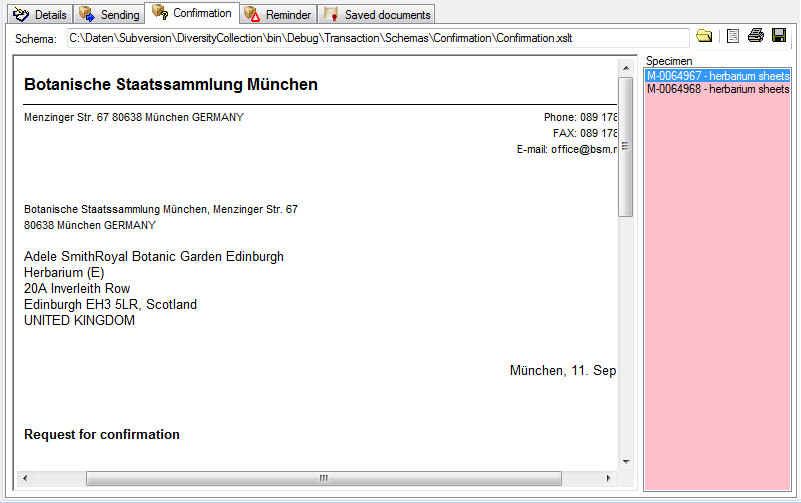Viewport: 801px width, 503px height.
Task: Open the Saved documents tab
Action: tap(376, 14)
